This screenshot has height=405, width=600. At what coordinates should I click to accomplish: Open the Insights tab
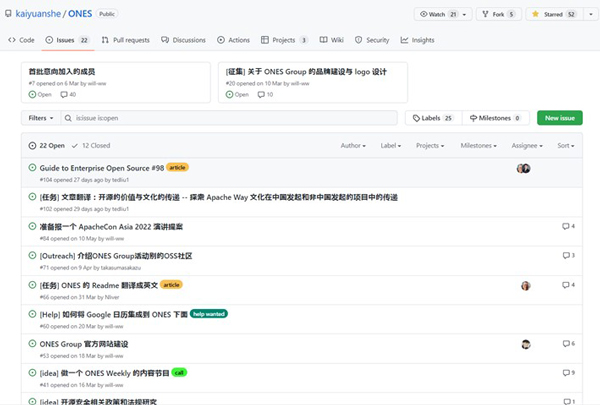[417, 40]
